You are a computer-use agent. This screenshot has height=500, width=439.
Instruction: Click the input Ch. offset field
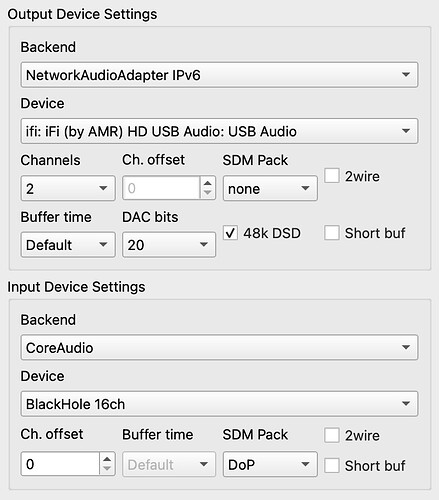(x=60, y=464)
